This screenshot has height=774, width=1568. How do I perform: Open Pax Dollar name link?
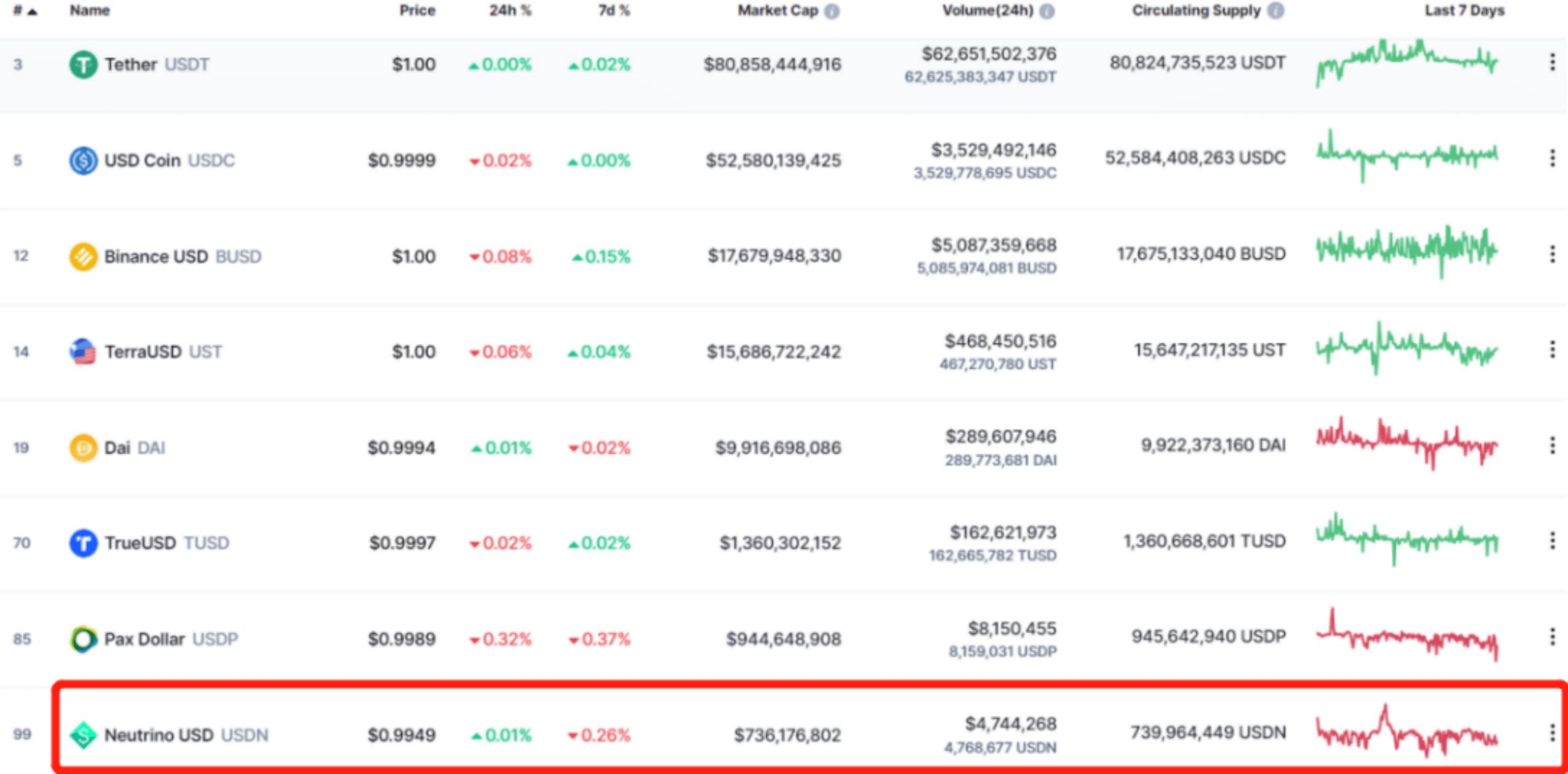[x=145, y=639]
